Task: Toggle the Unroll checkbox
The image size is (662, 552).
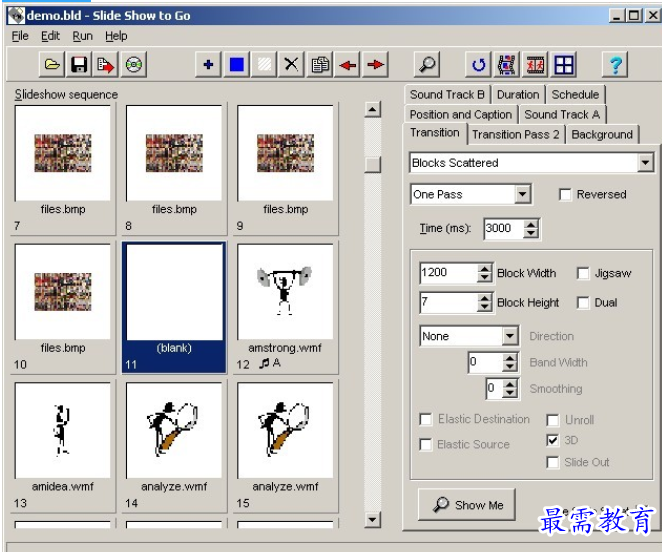Action: pyautogui.click(x=552, y=420)
